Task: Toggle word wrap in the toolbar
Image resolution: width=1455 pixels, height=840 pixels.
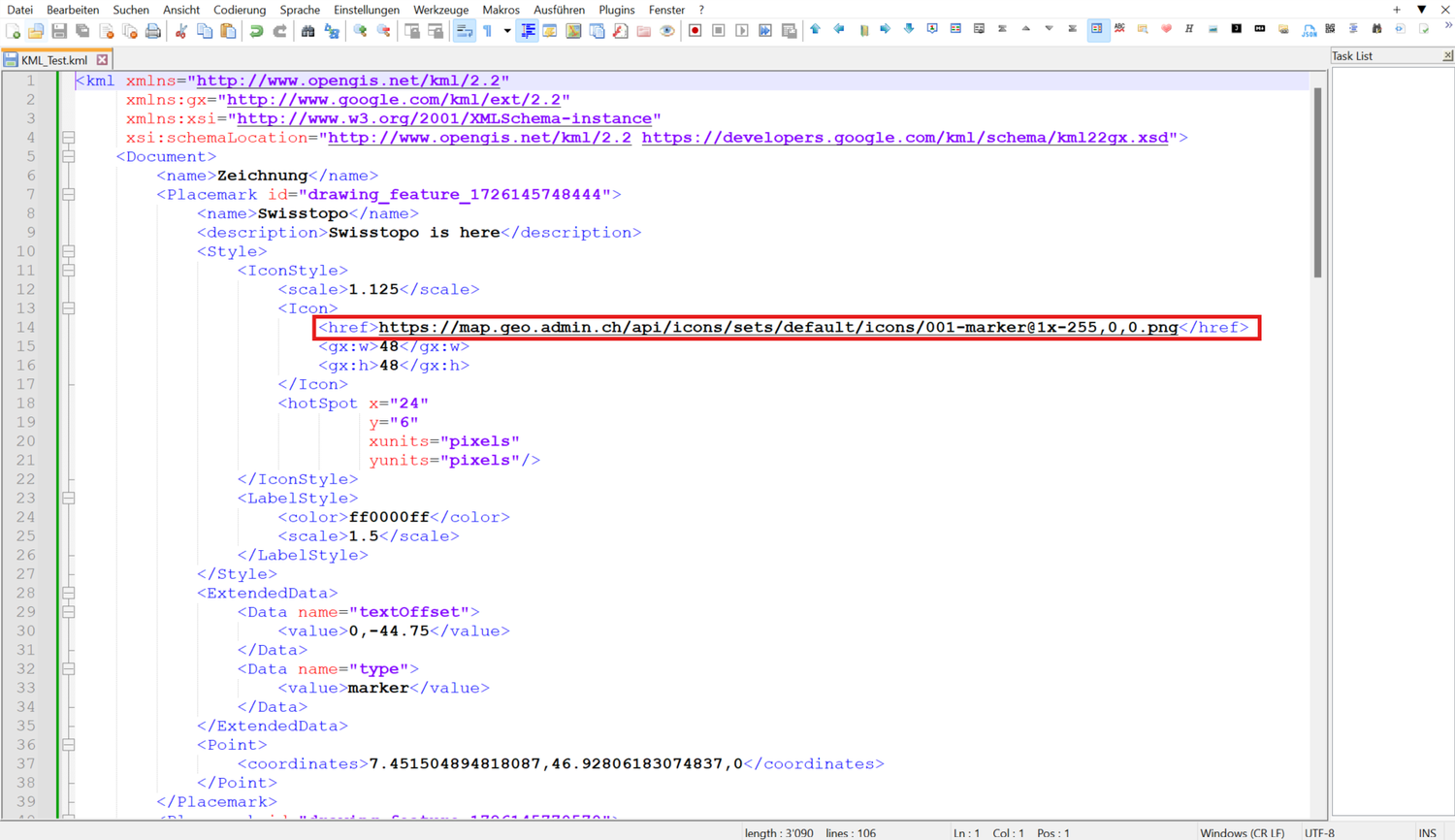Action: point(465,31)
